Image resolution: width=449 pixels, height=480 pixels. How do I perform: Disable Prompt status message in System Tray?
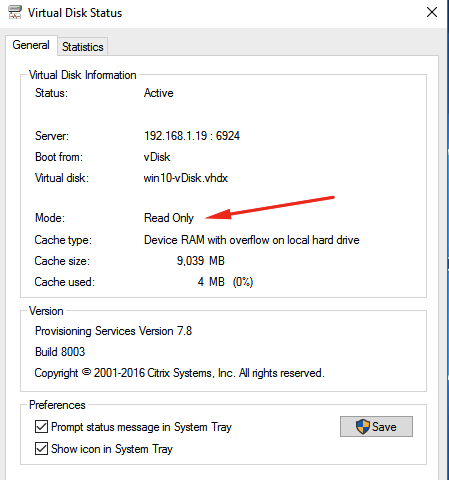pyautogui.click(x=41, y=427)
